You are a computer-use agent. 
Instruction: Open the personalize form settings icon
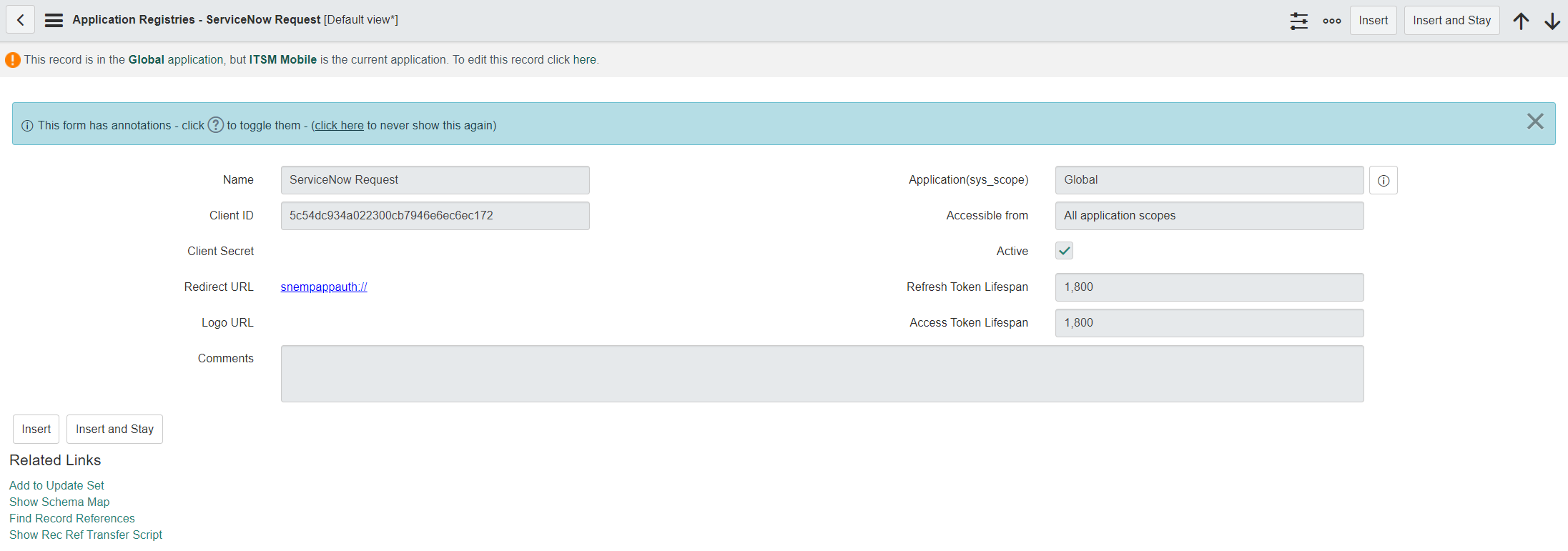click(x=1298, y=21)
